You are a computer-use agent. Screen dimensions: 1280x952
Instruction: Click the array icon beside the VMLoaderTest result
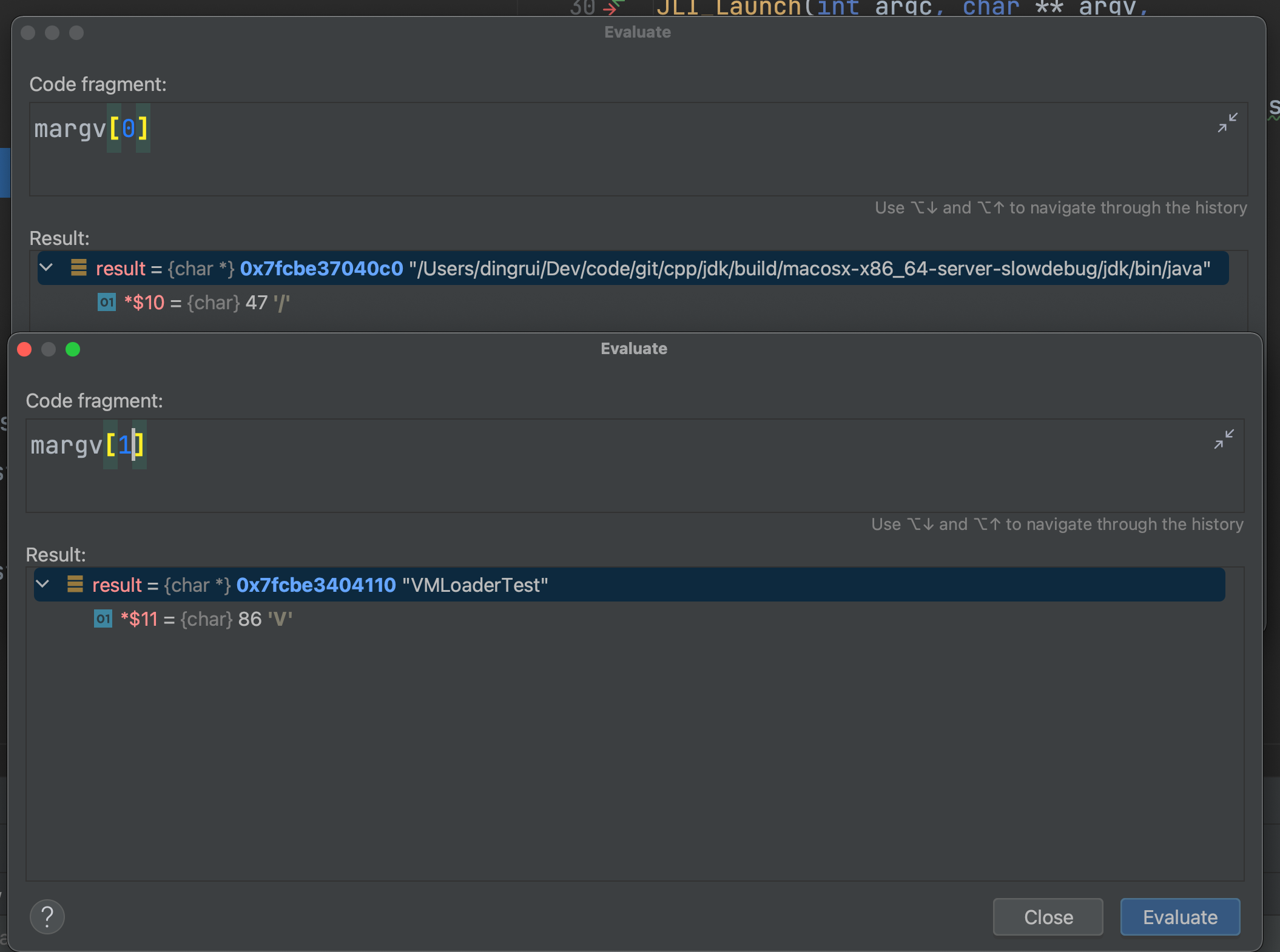pos(75,584)
